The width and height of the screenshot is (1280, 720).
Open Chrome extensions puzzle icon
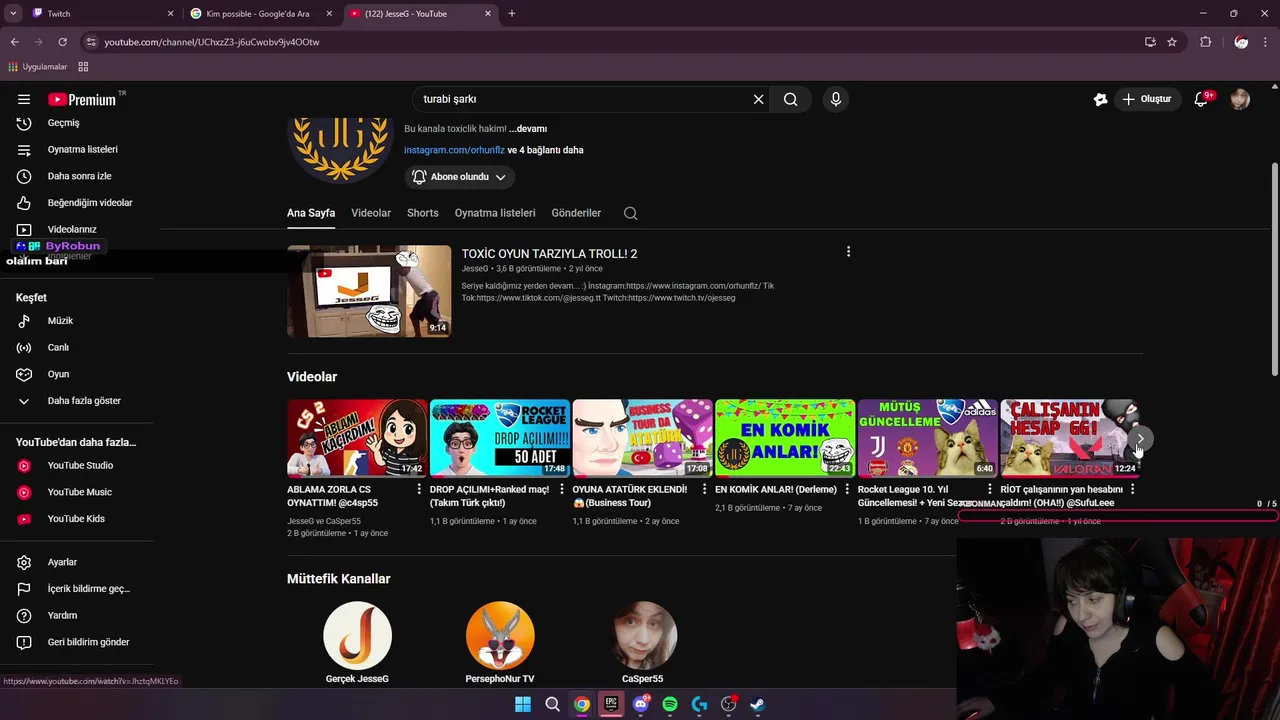[1205, 42]
